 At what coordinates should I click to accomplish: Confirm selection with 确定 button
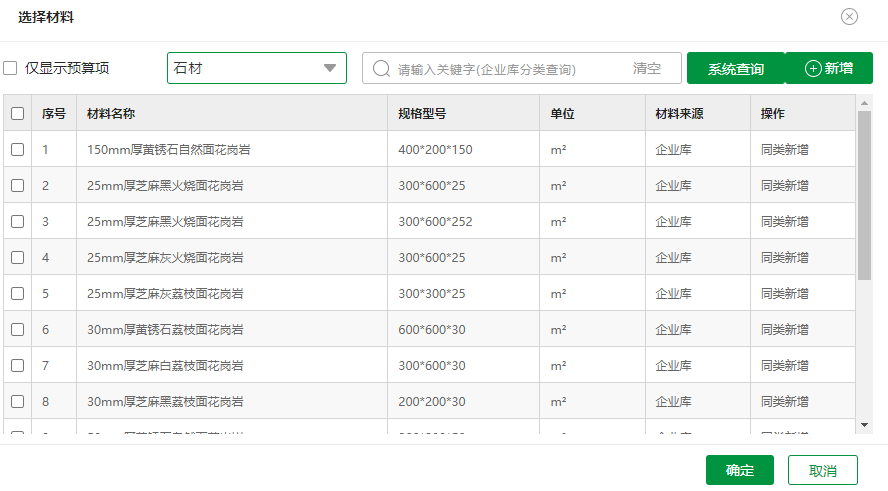point(740,470)
